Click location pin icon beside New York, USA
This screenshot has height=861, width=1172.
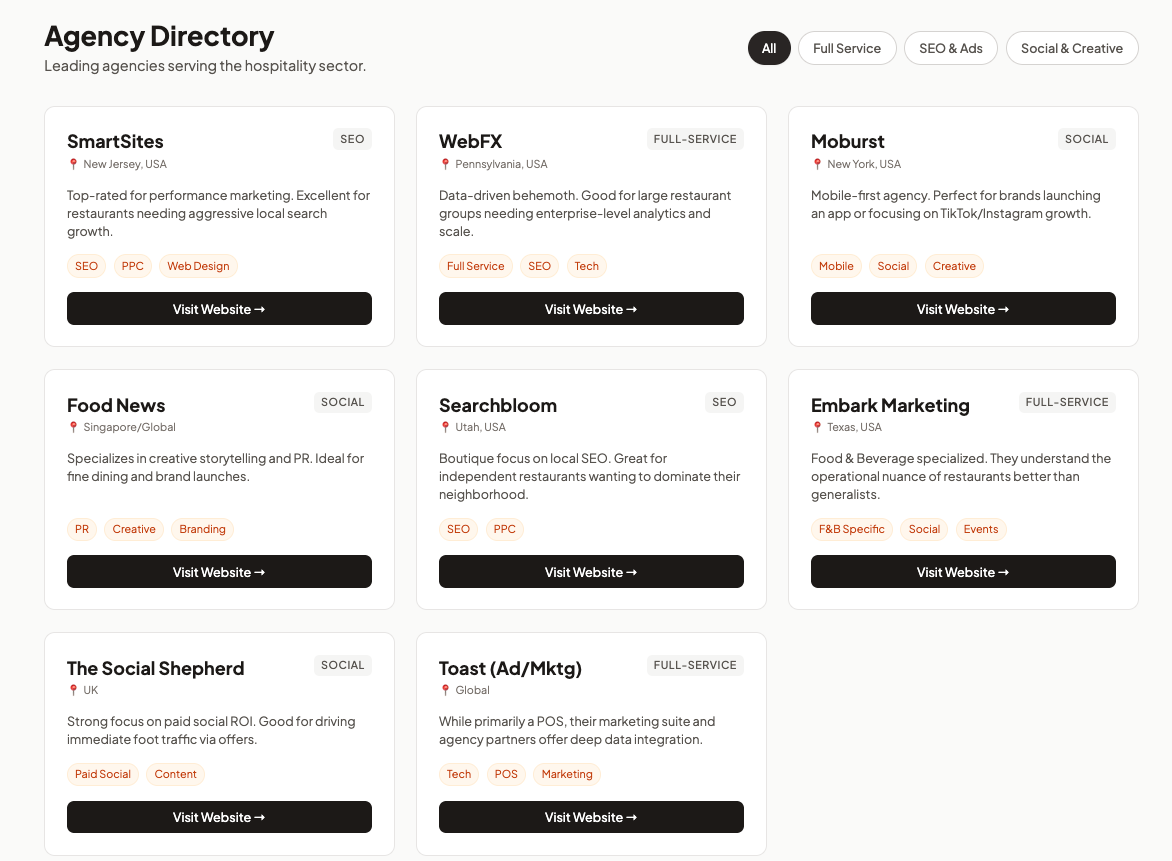click(817, 164)
